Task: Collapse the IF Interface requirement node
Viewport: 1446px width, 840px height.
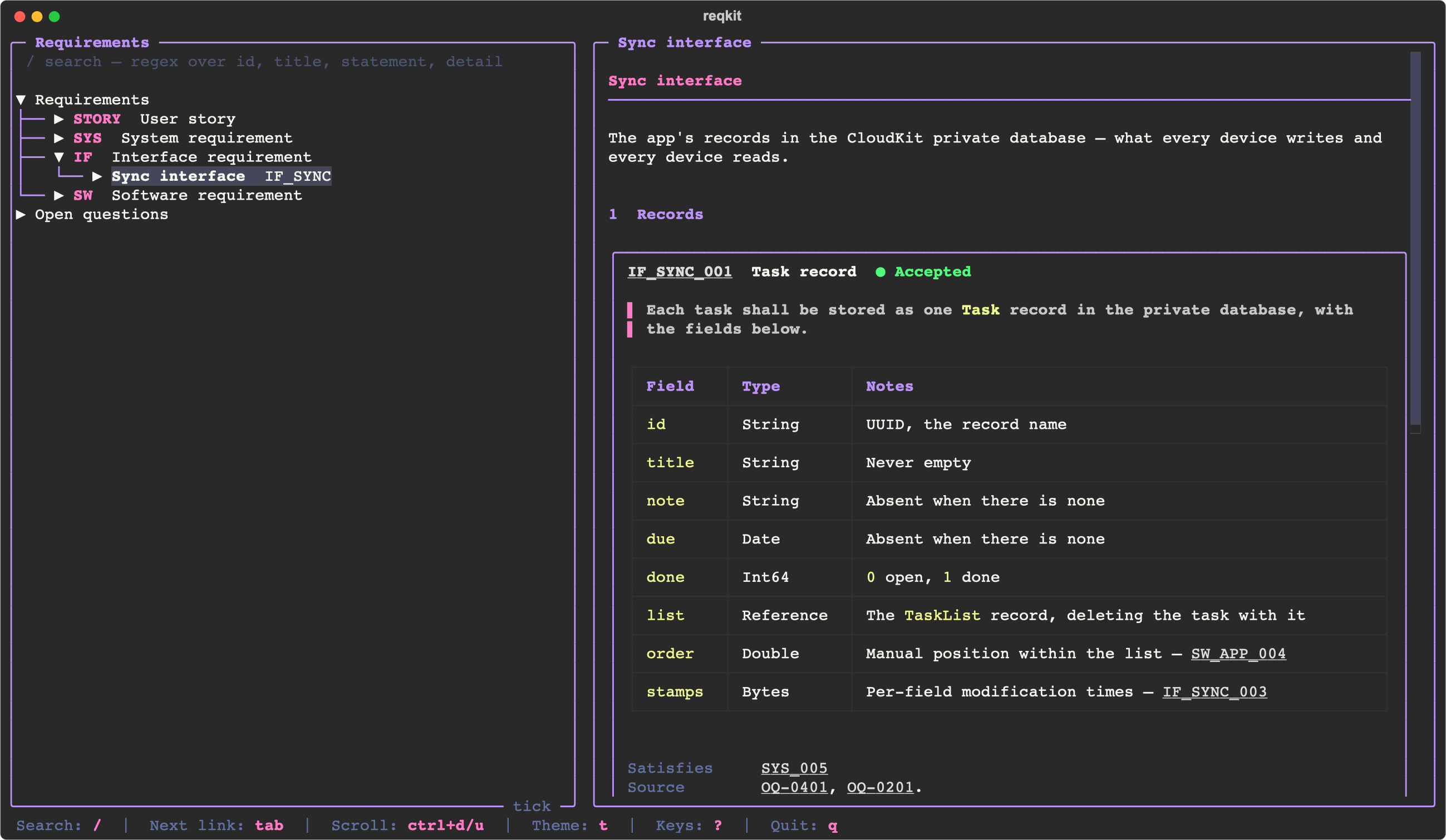Action: (x=58, y=157)
